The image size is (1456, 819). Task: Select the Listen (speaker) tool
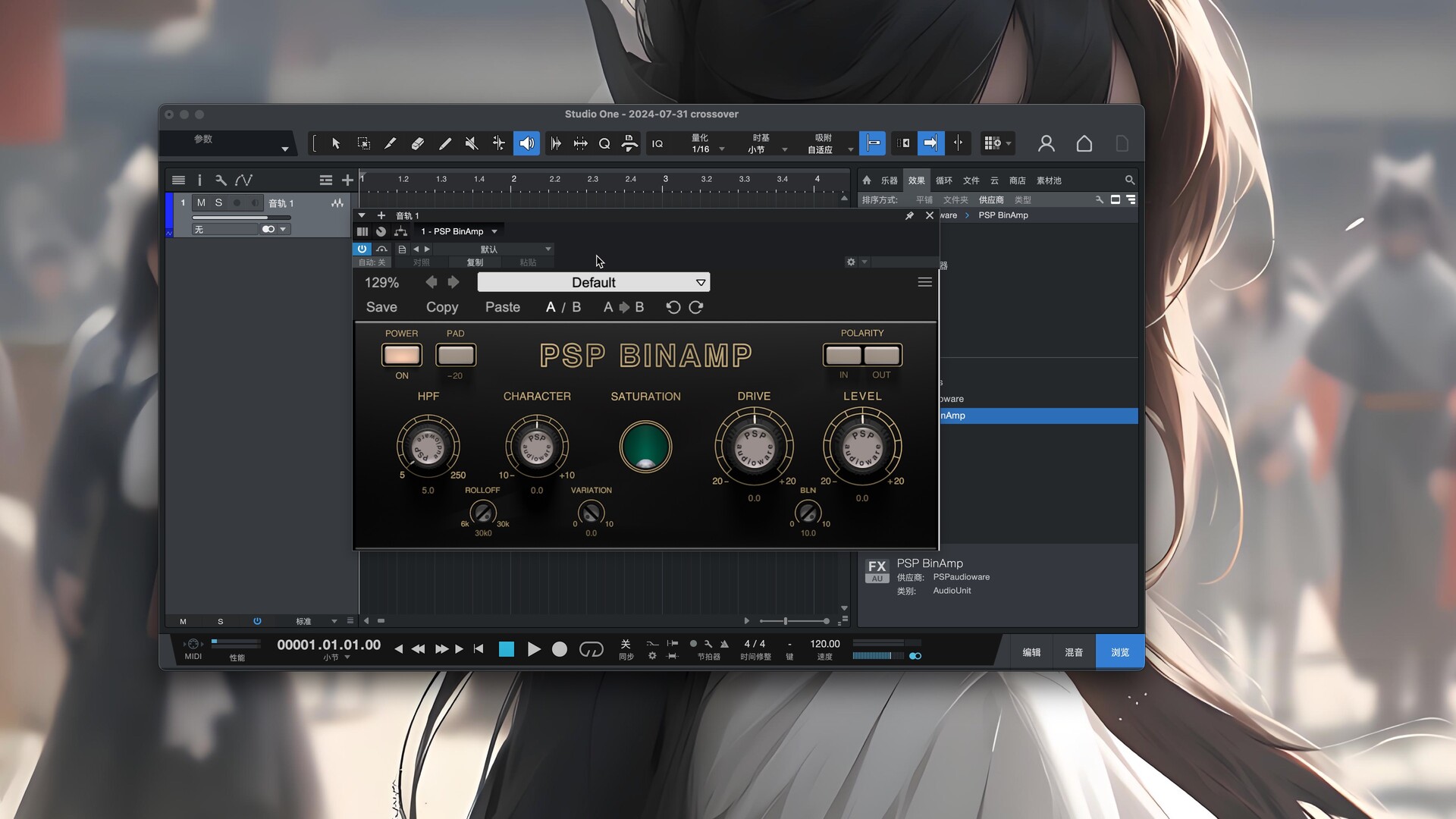tap(526, 143)
